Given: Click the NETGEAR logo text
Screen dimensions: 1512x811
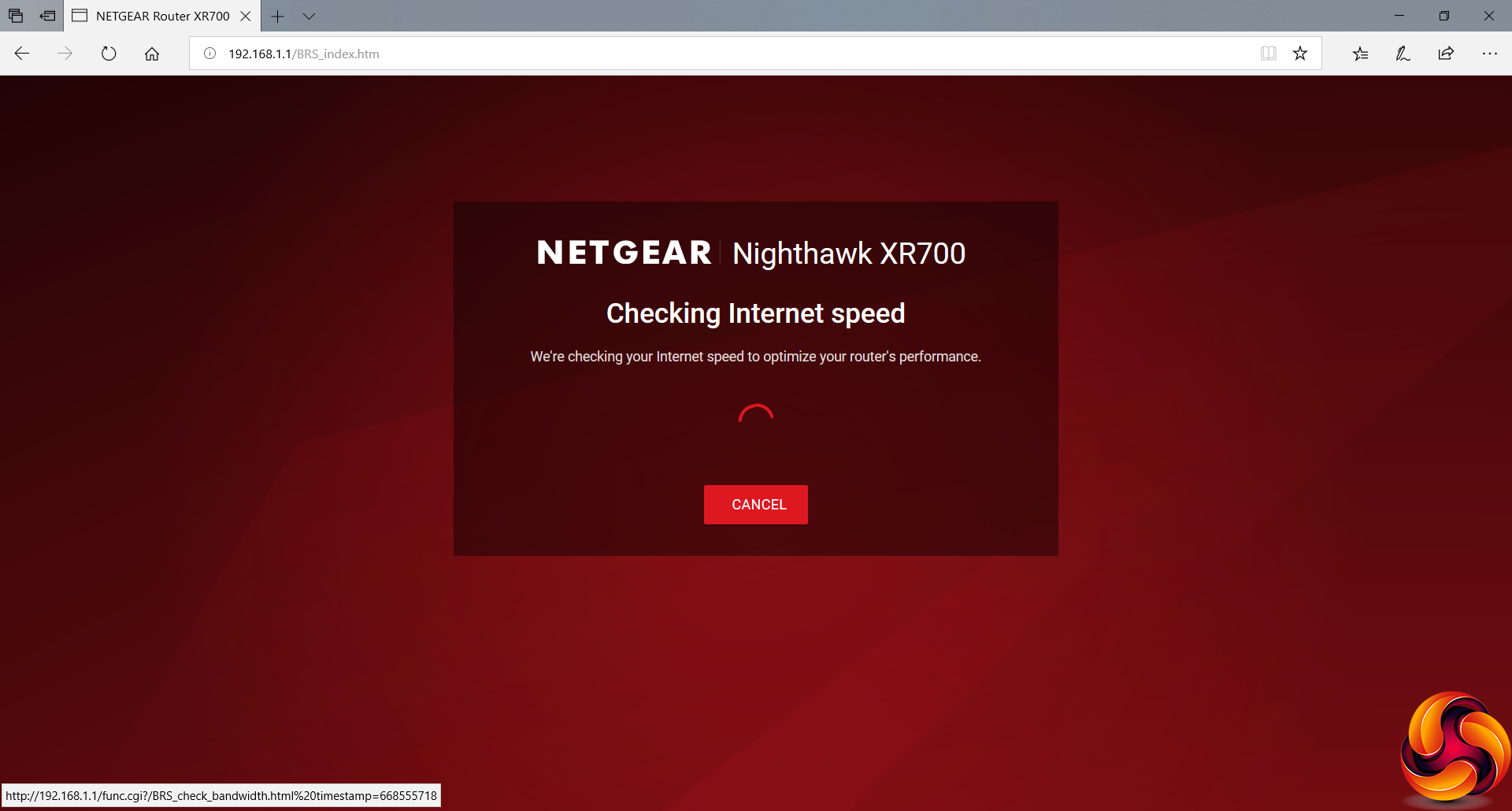Looking at the screenshot, I should point(624,253).
